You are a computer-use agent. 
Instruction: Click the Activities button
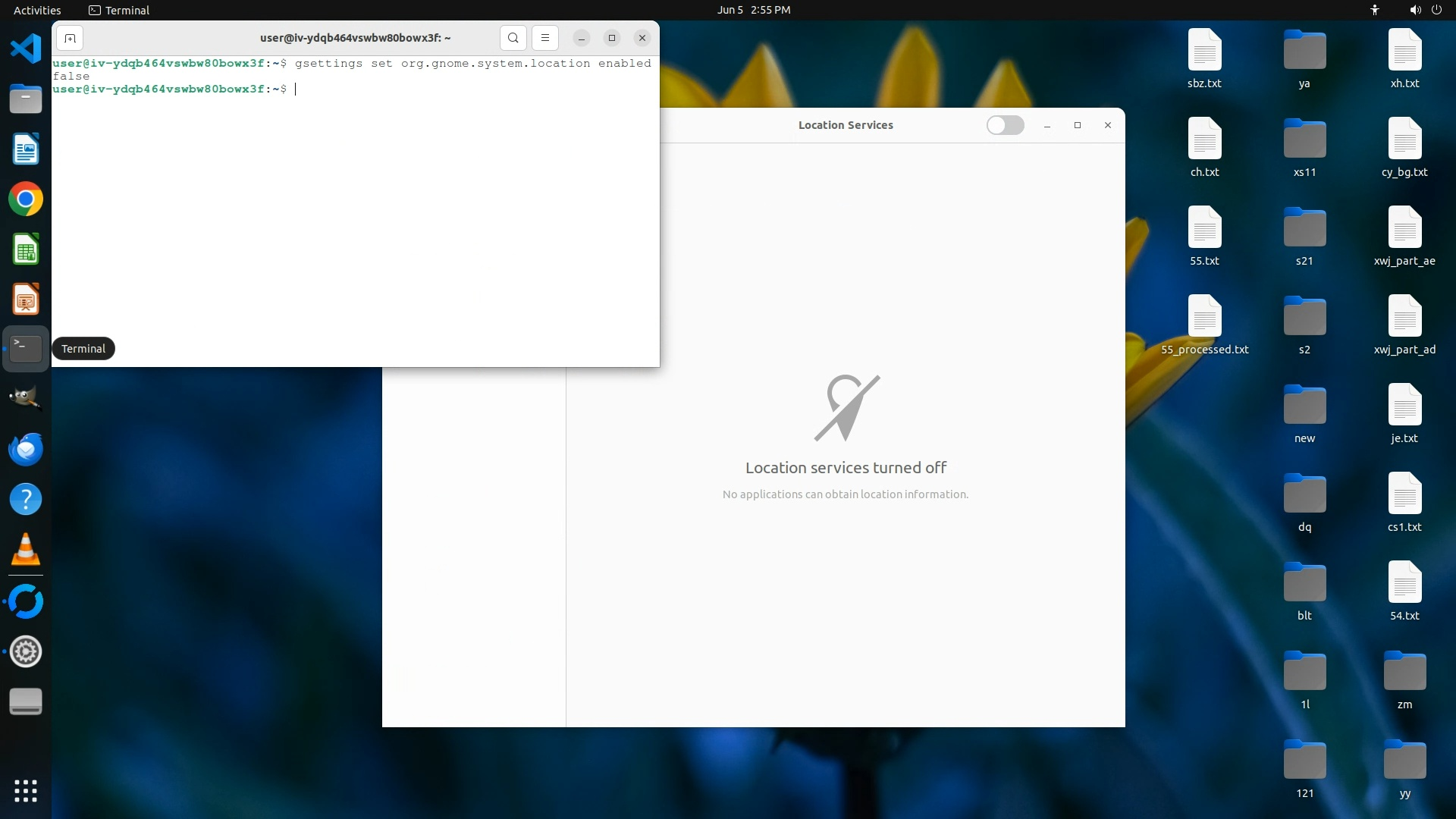point(37,10)
